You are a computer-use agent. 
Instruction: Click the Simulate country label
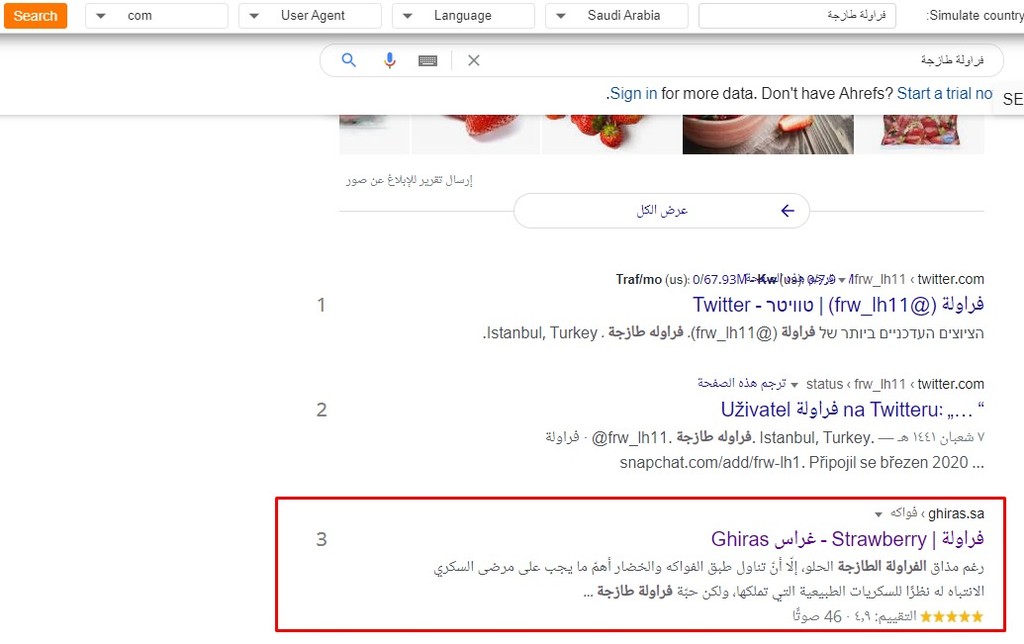974,16
